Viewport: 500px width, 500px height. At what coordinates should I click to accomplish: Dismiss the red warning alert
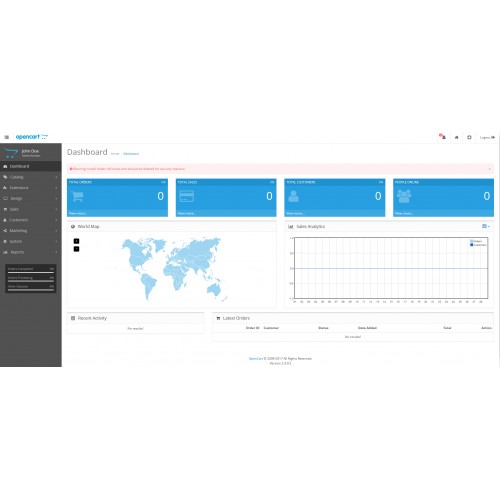pos(490,169)
